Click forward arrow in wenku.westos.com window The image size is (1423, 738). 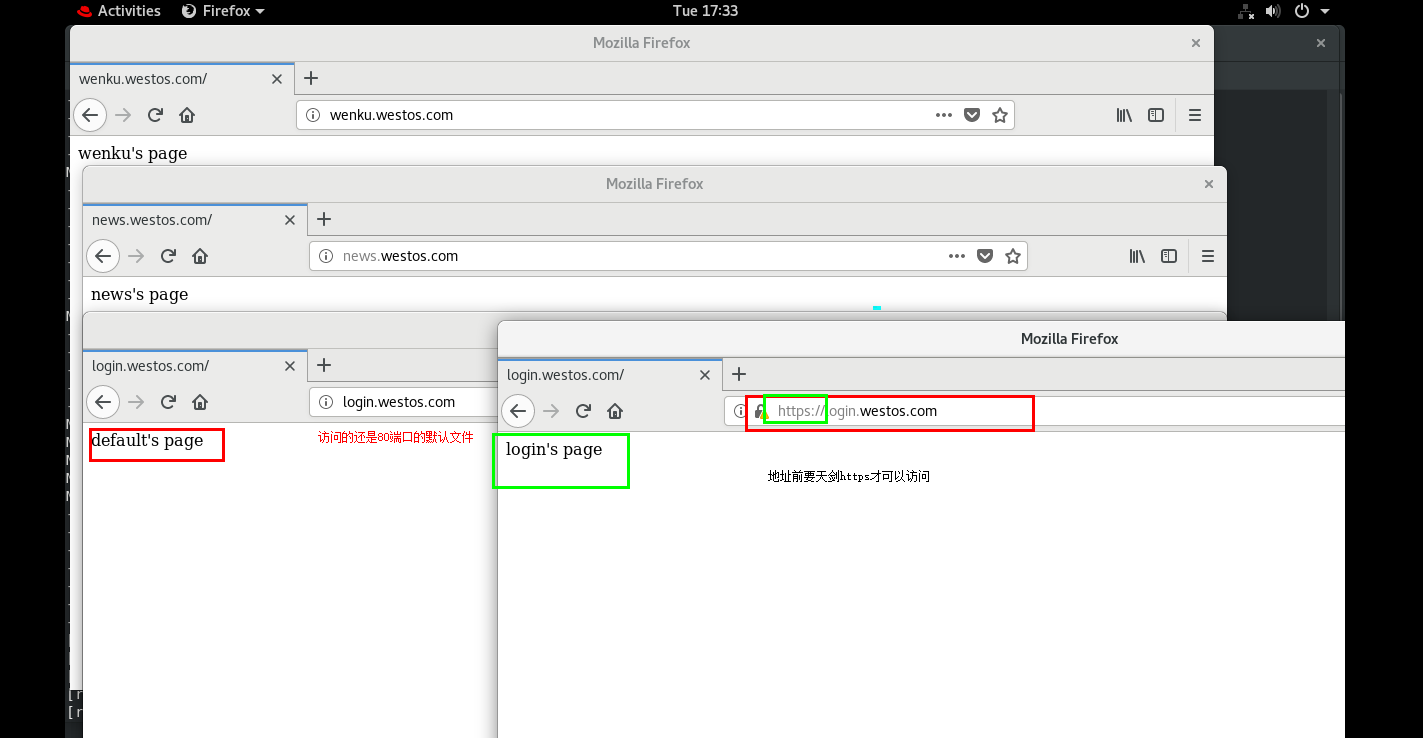click(123, 115)
